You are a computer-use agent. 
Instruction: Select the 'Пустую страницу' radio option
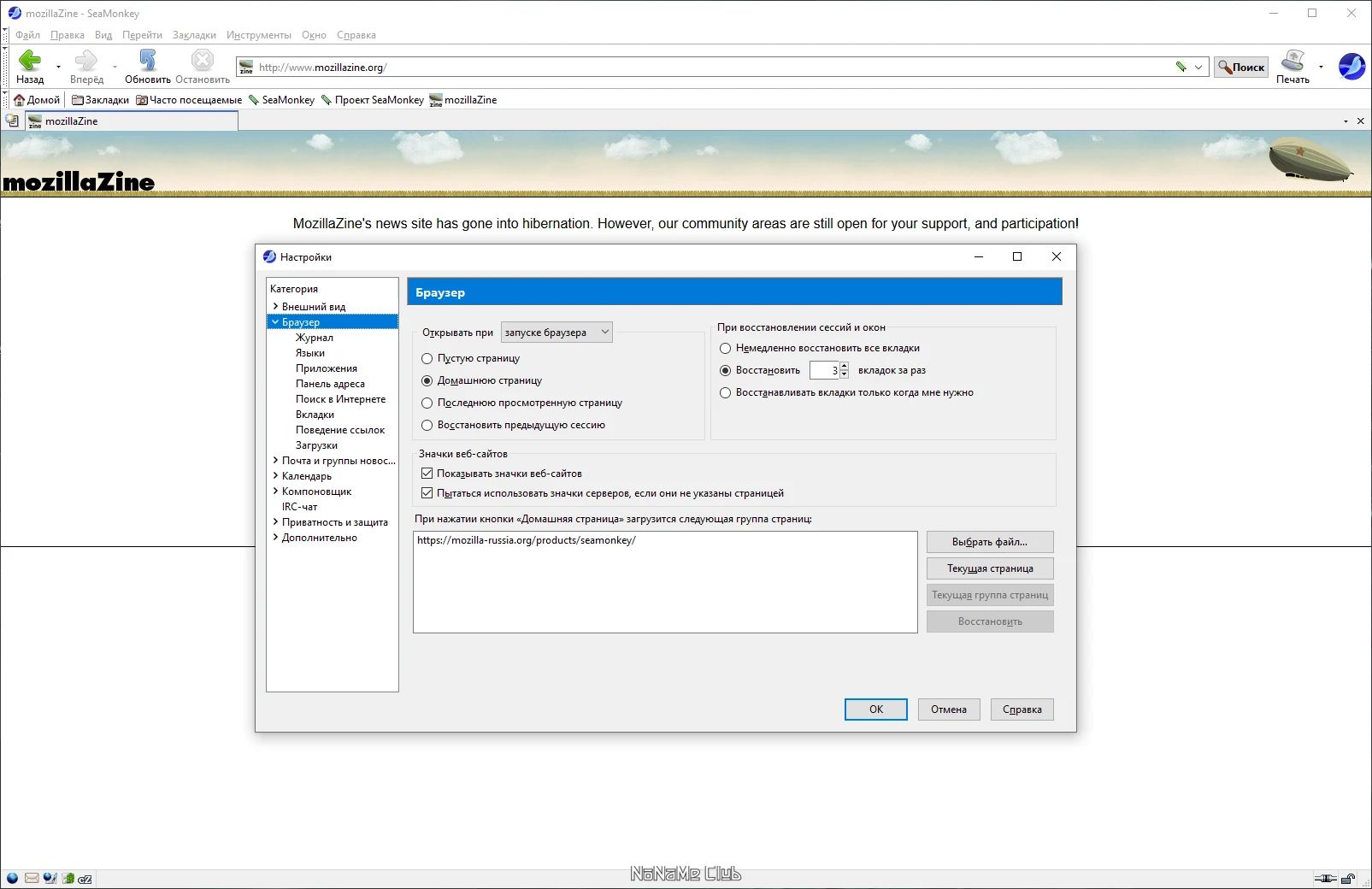427,359
